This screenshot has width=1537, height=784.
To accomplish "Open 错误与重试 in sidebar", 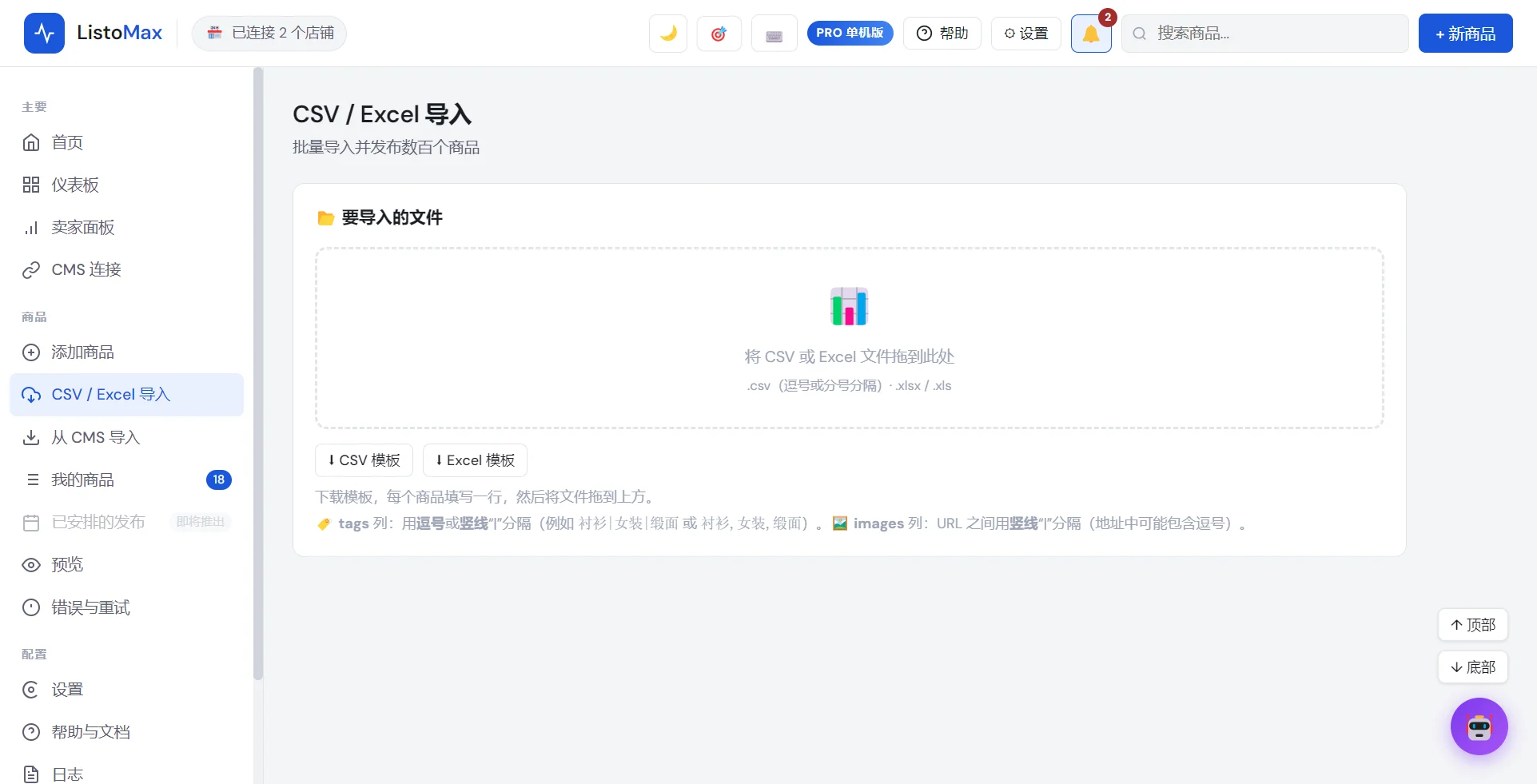I will (x=126, y=607).
